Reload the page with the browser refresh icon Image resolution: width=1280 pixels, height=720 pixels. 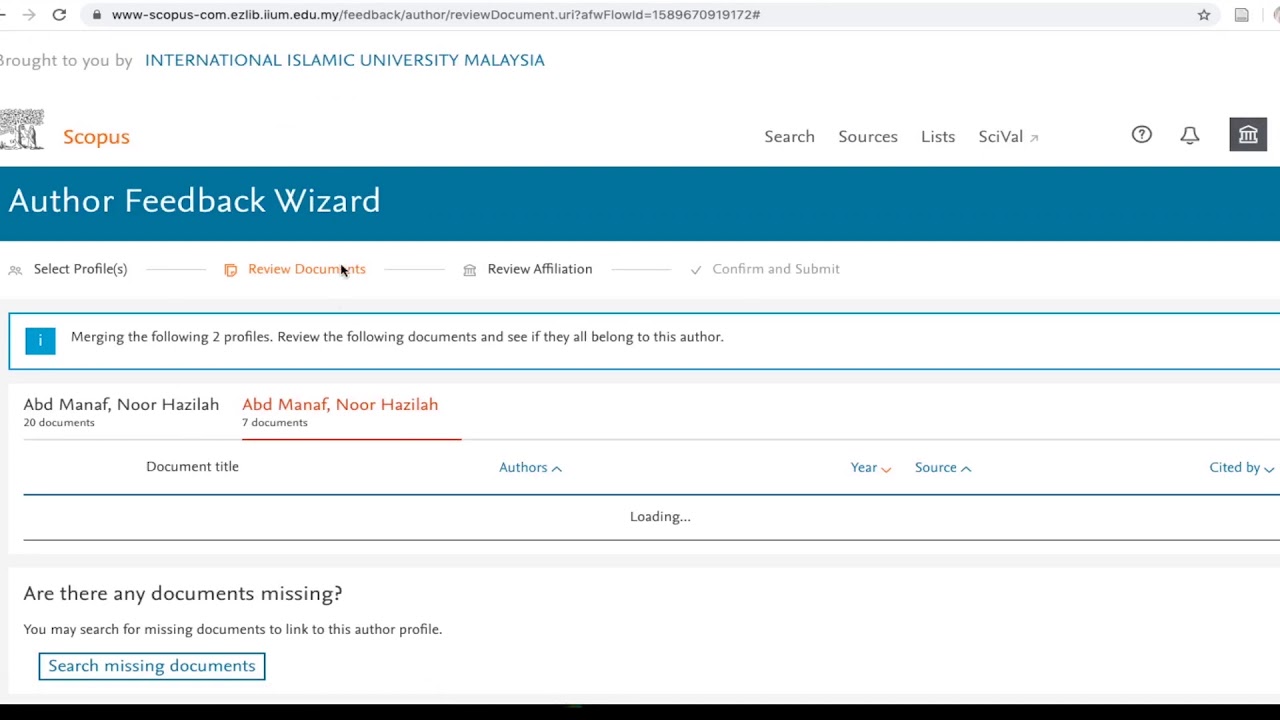point(59,15)
